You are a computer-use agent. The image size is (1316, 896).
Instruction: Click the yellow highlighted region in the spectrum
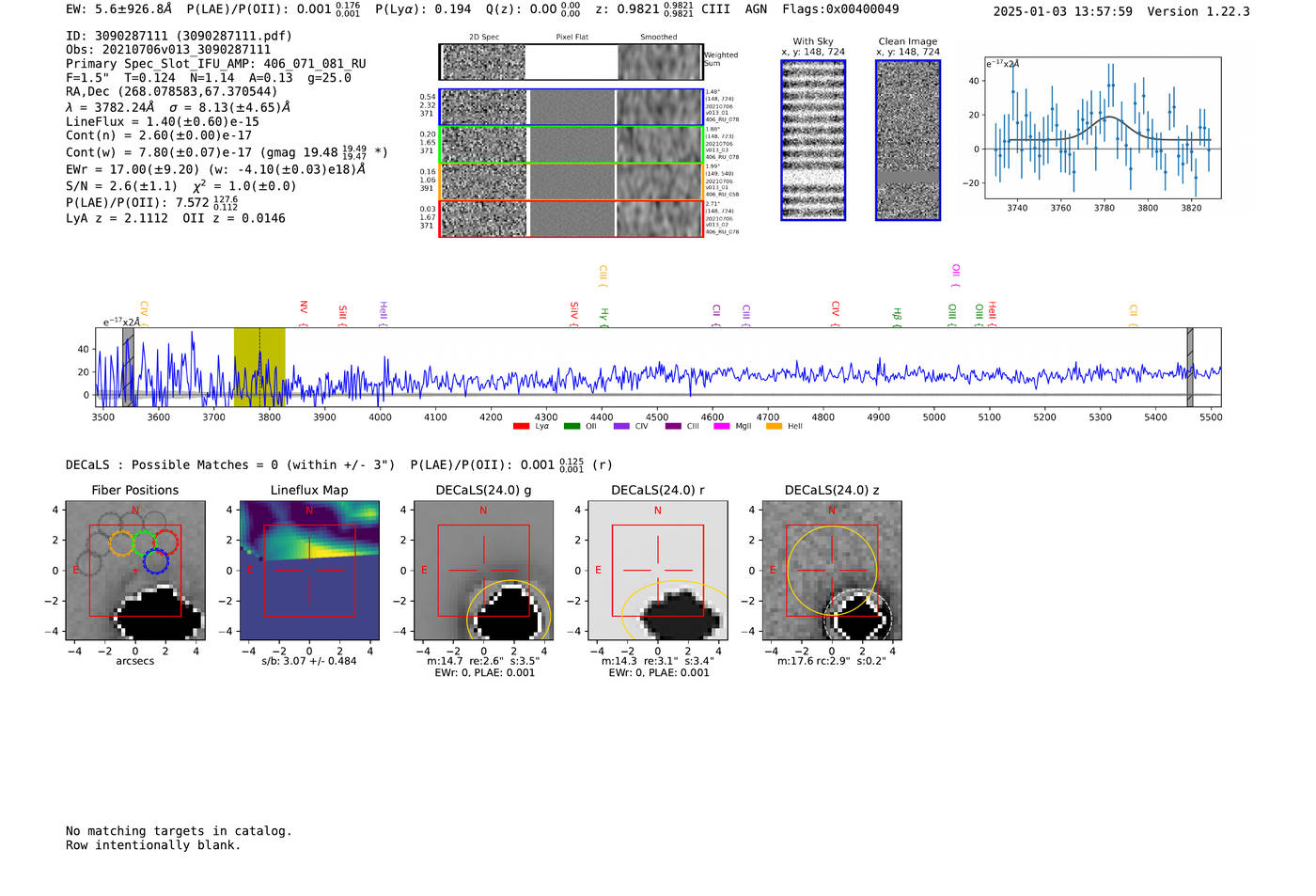pyautogui.click(x=259, y=368)
